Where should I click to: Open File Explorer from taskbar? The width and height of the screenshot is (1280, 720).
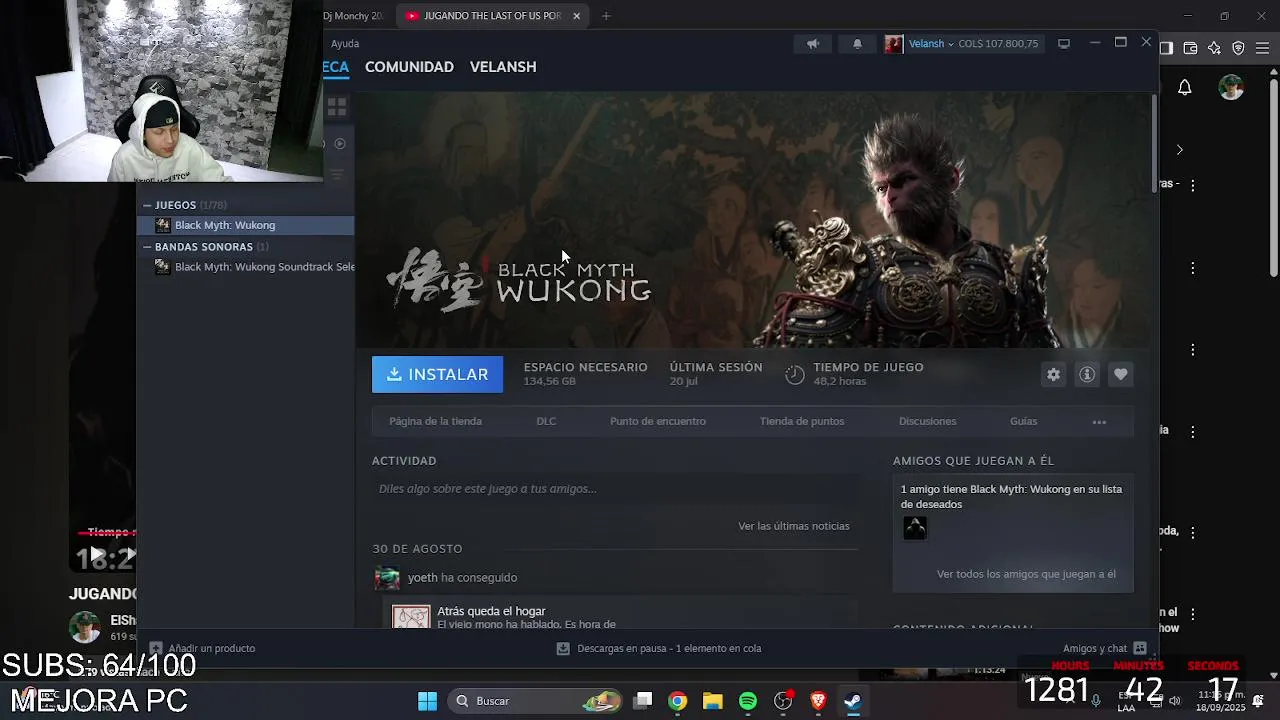click(713, 701)
